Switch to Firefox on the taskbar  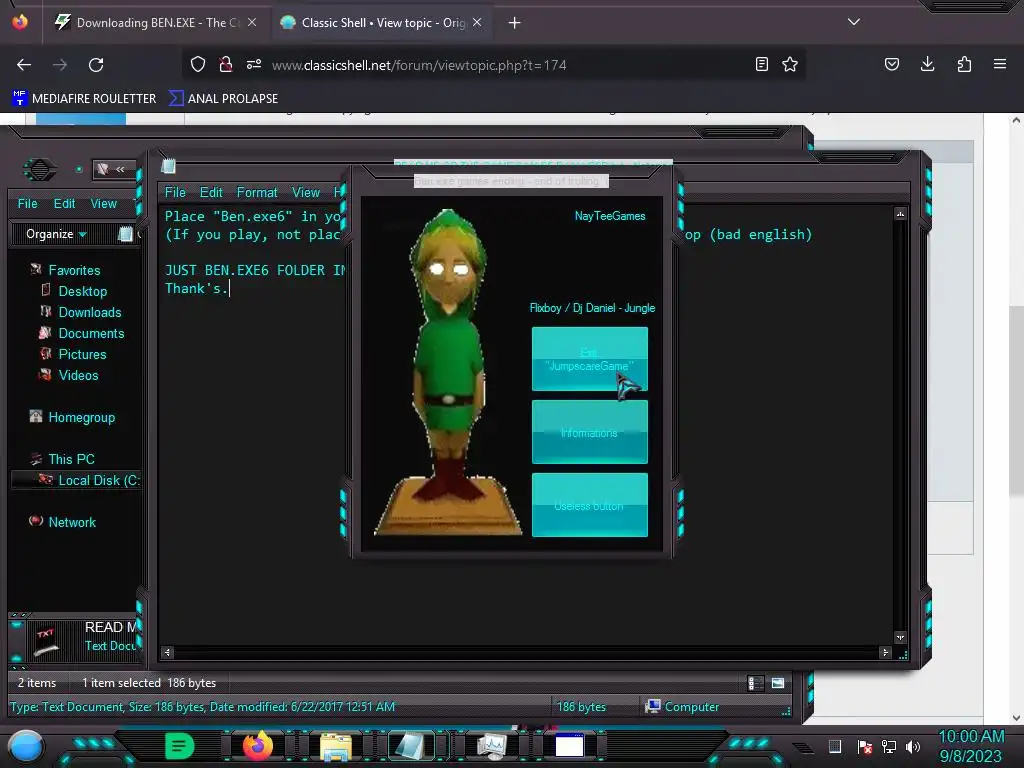tap(257, 745)
